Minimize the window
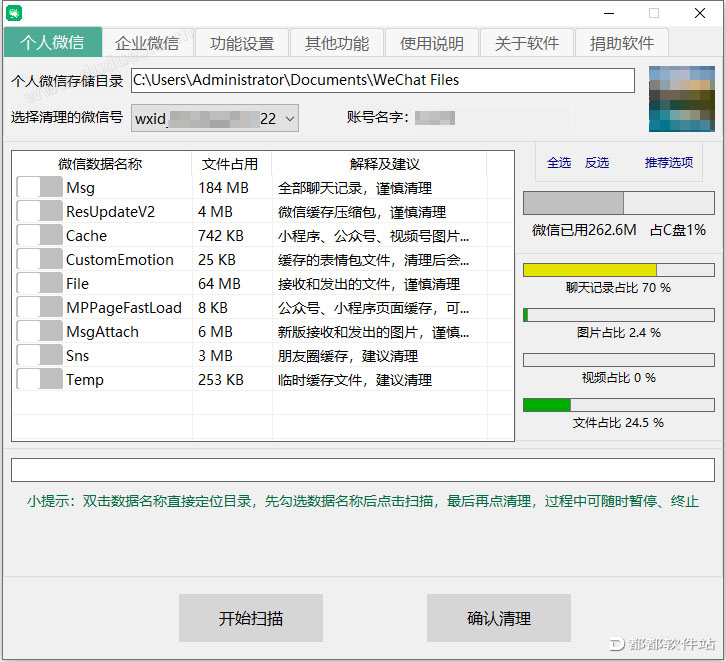This screenshot has height=662, width=726. pyautogui.click(x=609, y=13)
